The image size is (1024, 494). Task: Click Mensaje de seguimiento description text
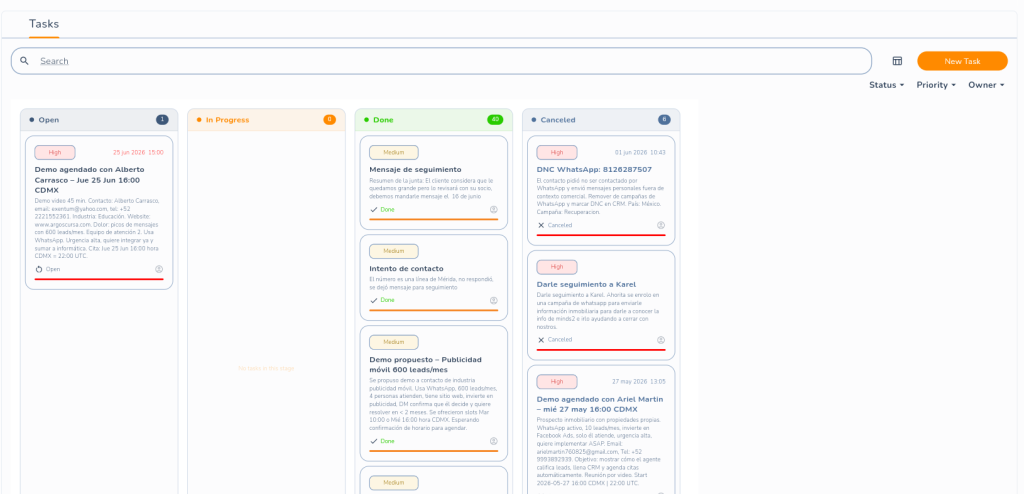(x=432, y=188)
